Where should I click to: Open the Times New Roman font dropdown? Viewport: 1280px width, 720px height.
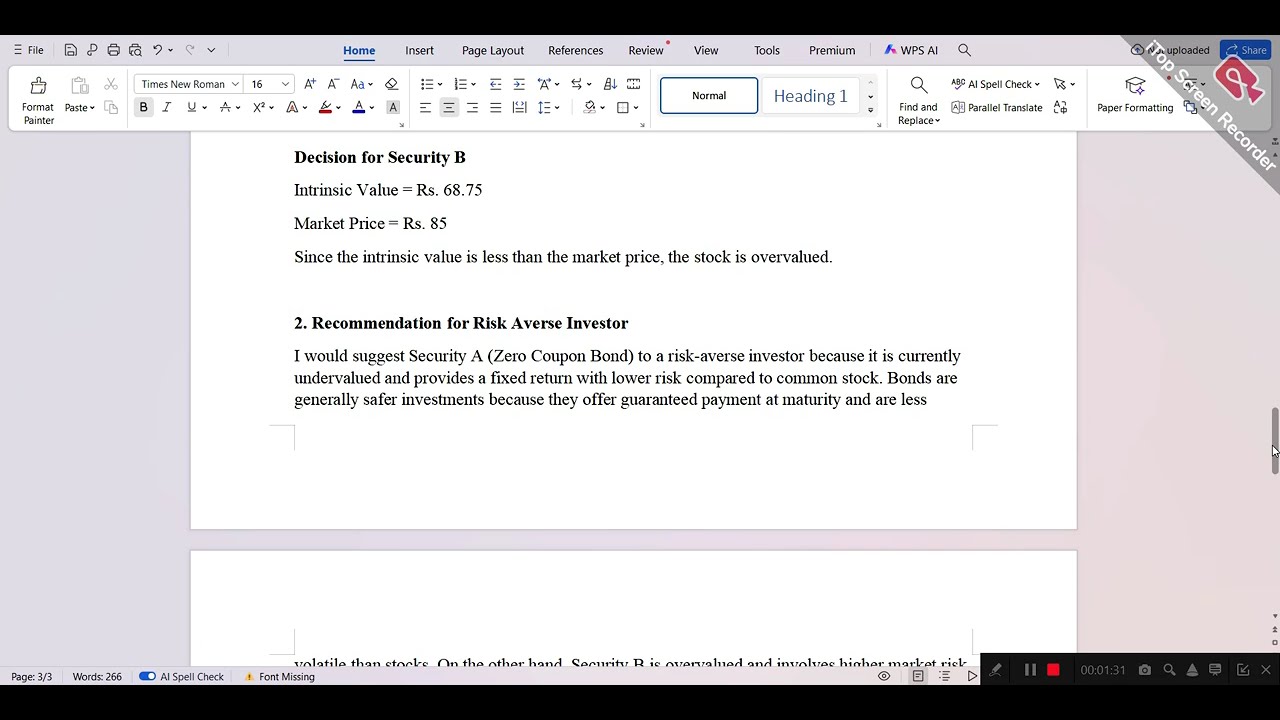pyautogui.click(x=235, y=84)
